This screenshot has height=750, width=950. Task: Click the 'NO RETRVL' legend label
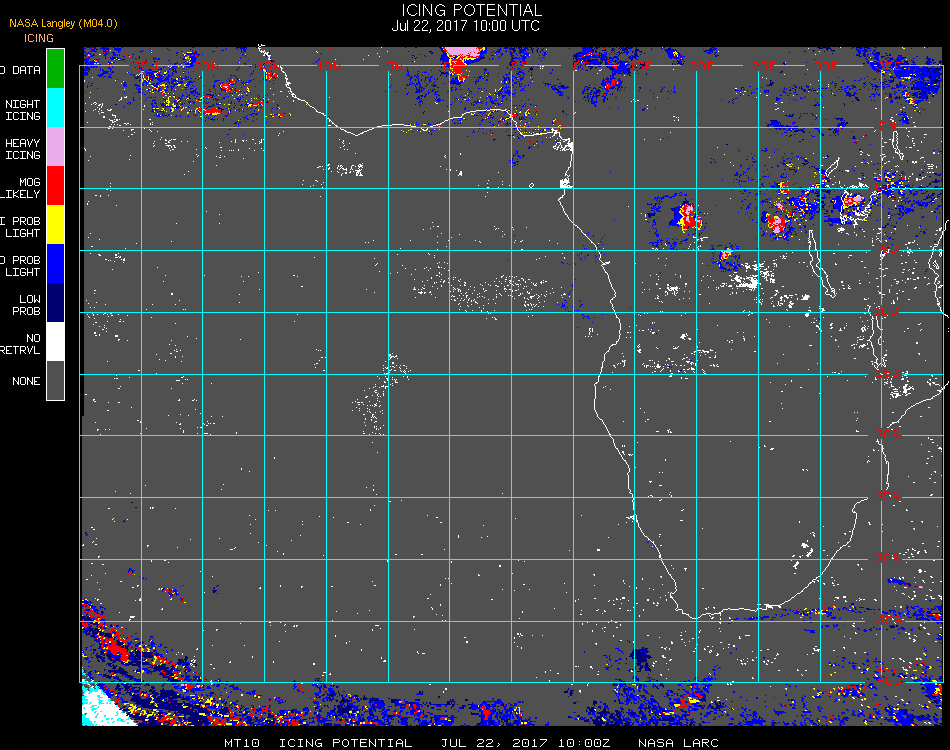click(x=21, y=344)
